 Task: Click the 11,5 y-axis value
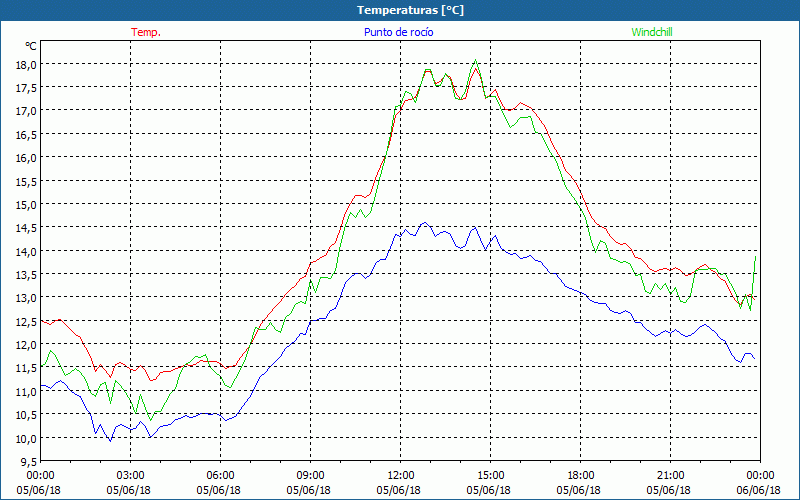pos(27,368)
